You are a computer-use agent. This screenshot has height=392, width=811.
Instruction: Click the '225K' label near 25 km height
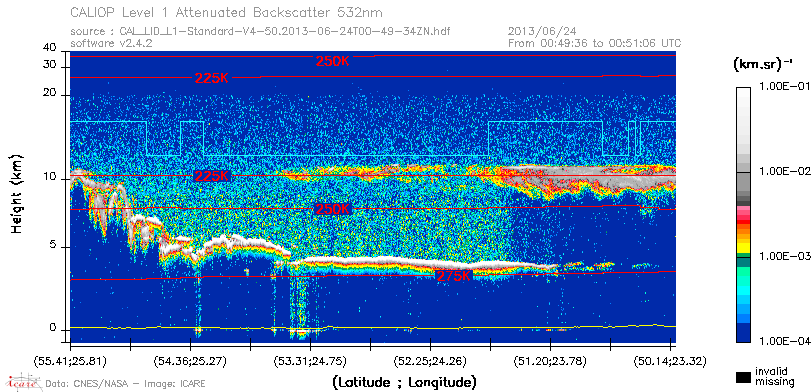tap(212, 78)
